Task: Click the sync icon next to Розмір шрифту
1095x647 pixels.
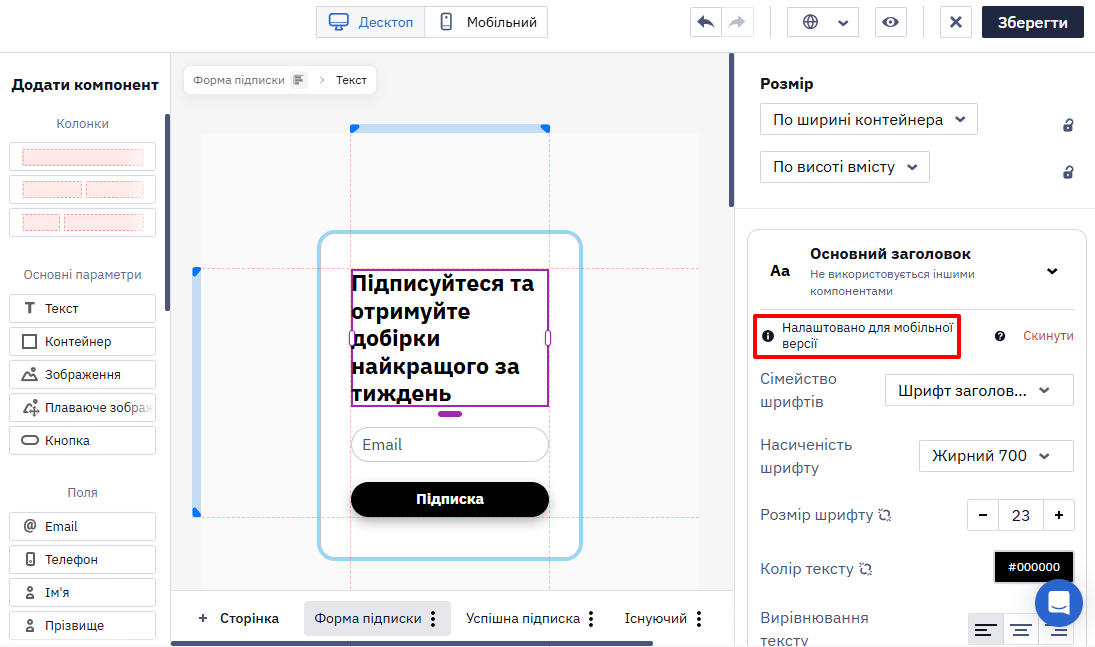Action: point(885,516)
